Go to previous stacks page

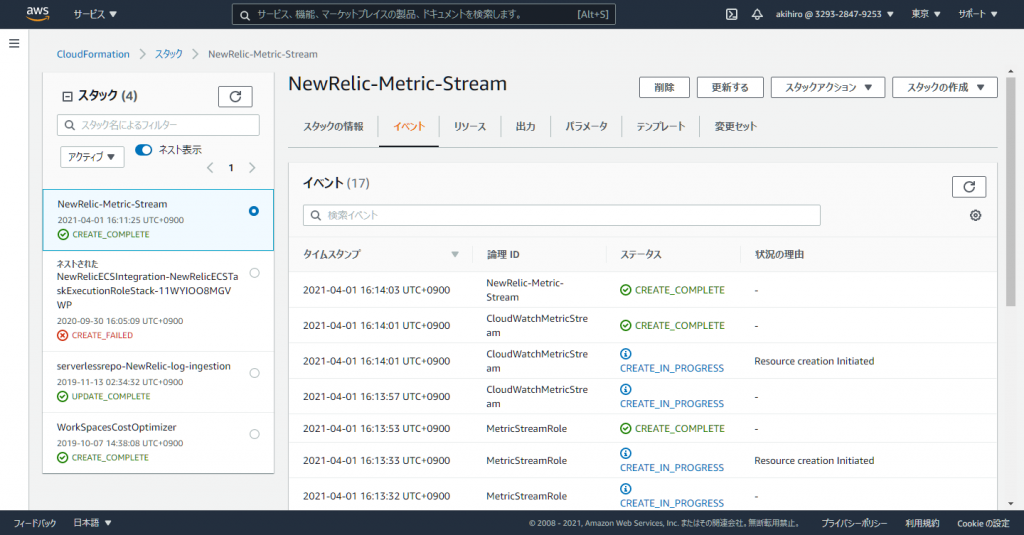tap(210, 168)
